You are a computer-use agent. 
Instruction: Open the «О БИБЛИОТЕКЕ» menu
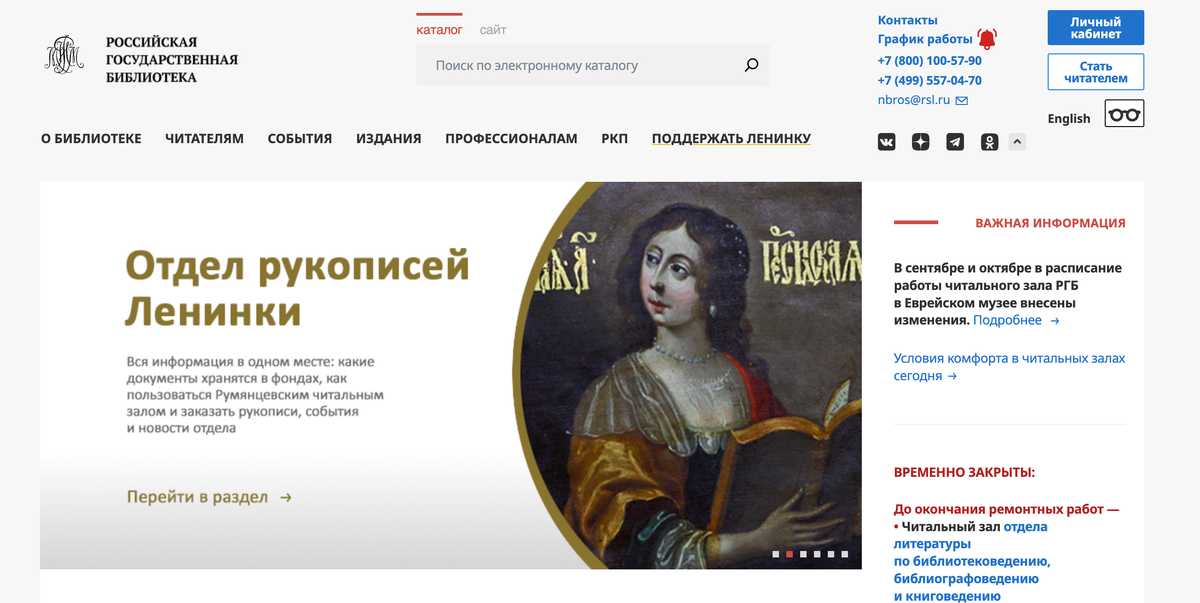point(91,139)
